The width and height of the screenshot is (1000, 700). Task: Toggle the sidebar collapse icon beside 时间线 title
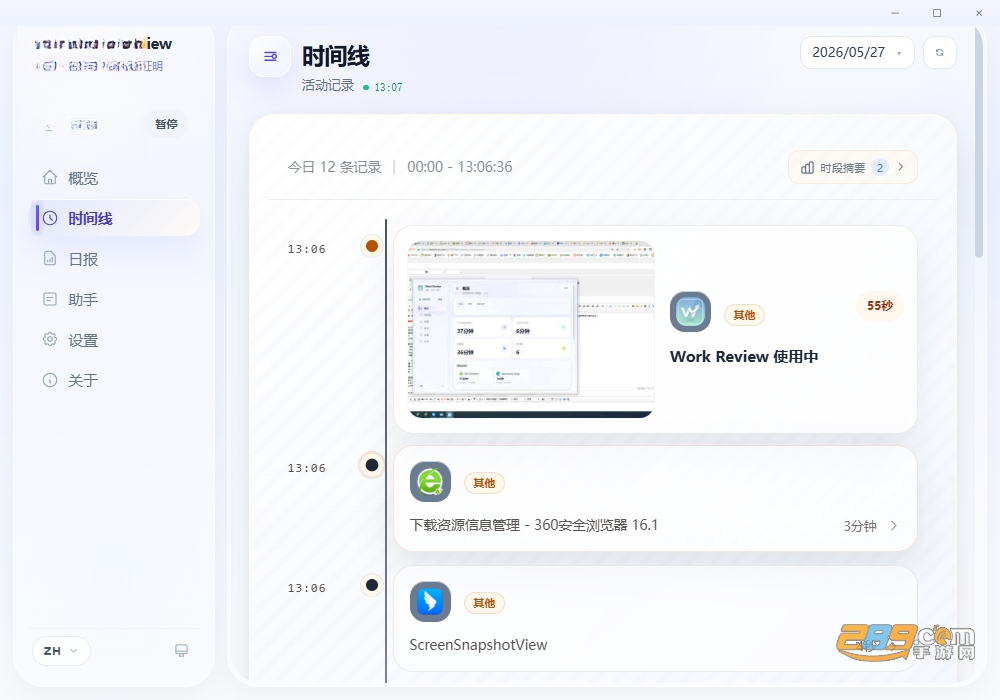click(x=270, y=57)
